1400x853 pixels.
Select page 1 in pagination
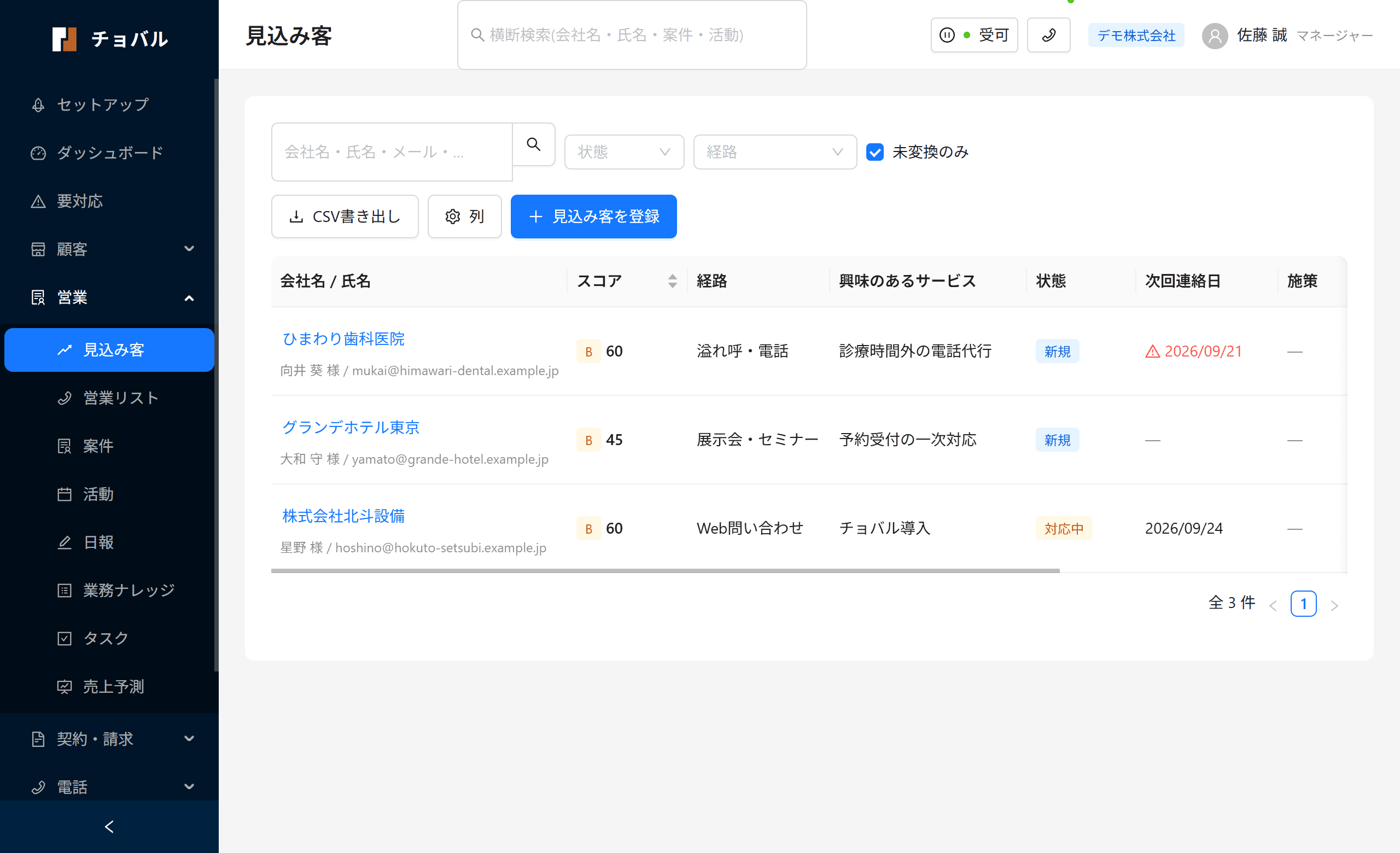point(1303,603)
